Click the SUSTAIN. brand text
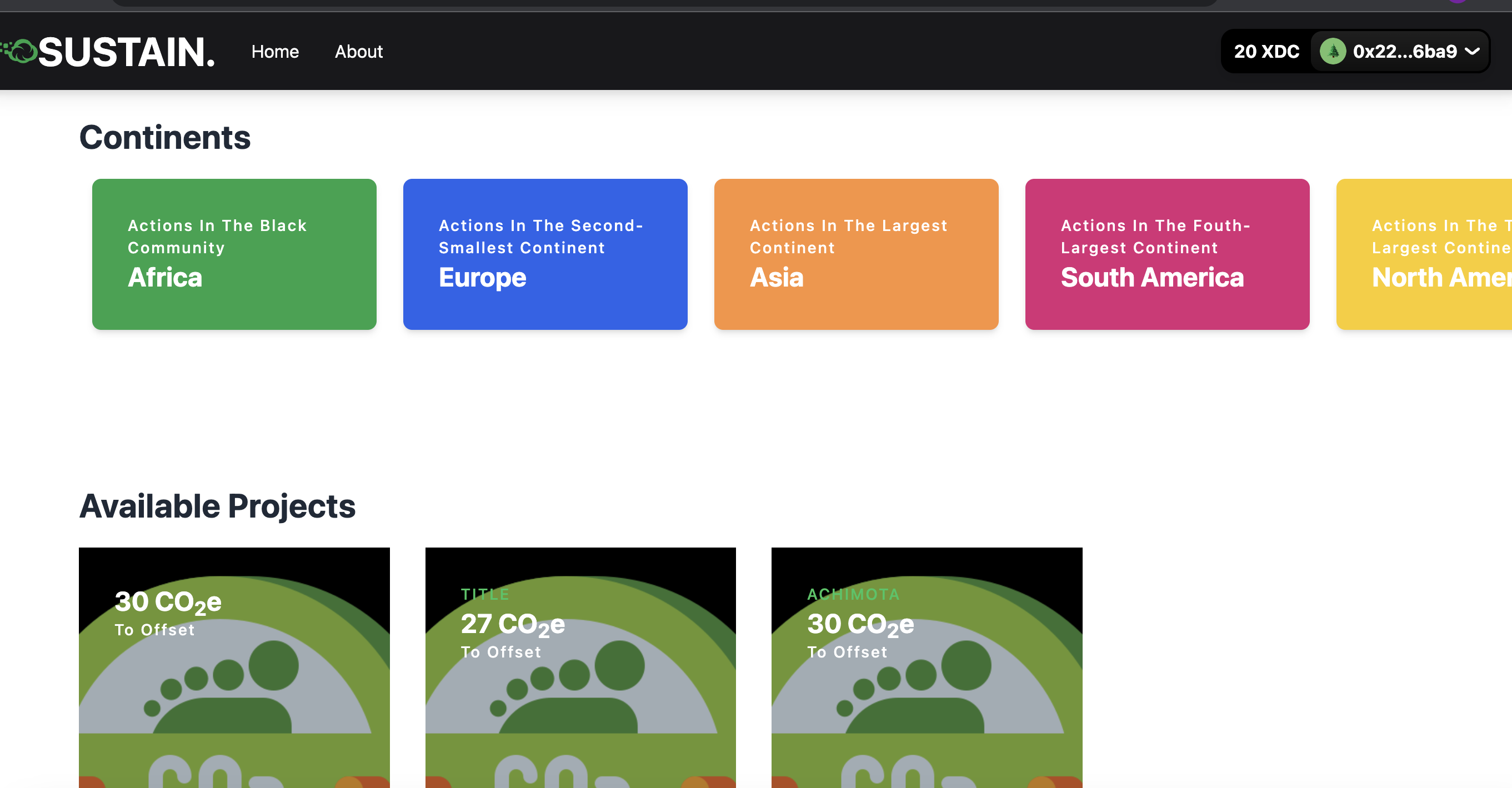Screen dimensions: 1512x788 [x=126, y=52]
